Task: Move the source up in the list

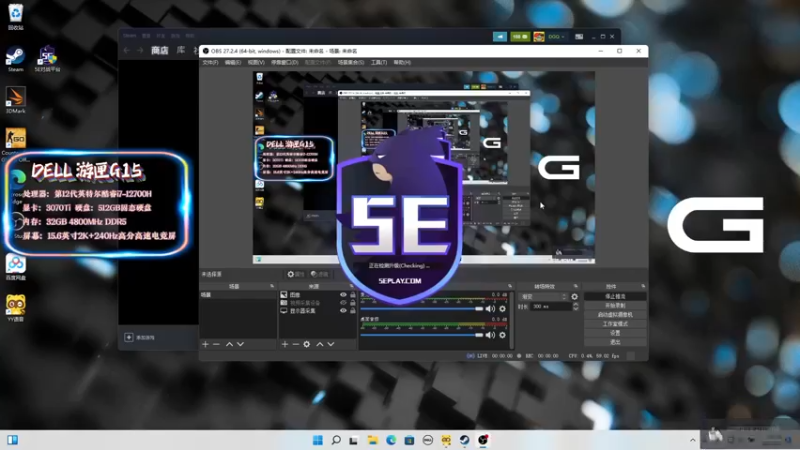Action: 319,344
